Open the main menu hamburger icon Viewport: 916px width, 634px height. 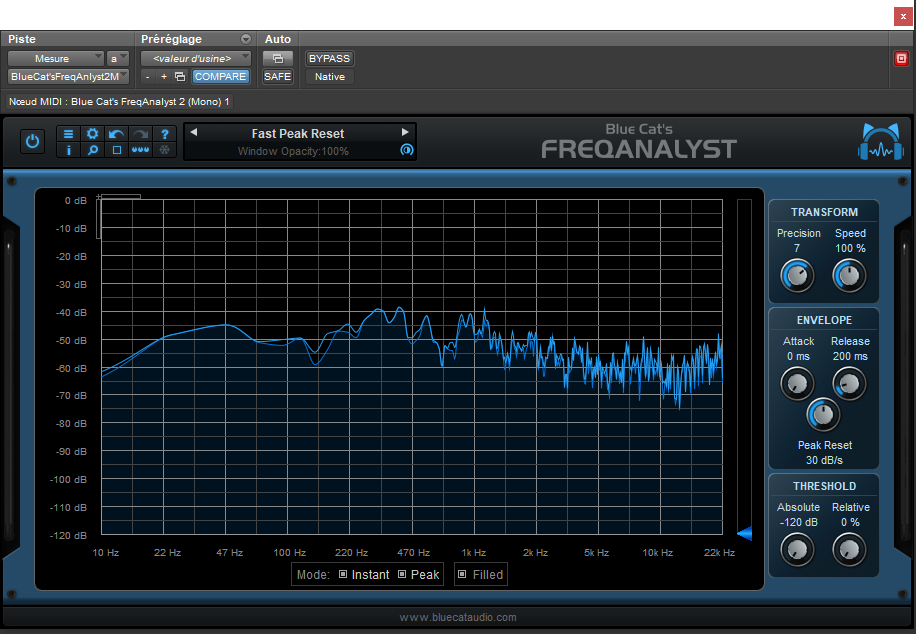click(x=68, y=134)
